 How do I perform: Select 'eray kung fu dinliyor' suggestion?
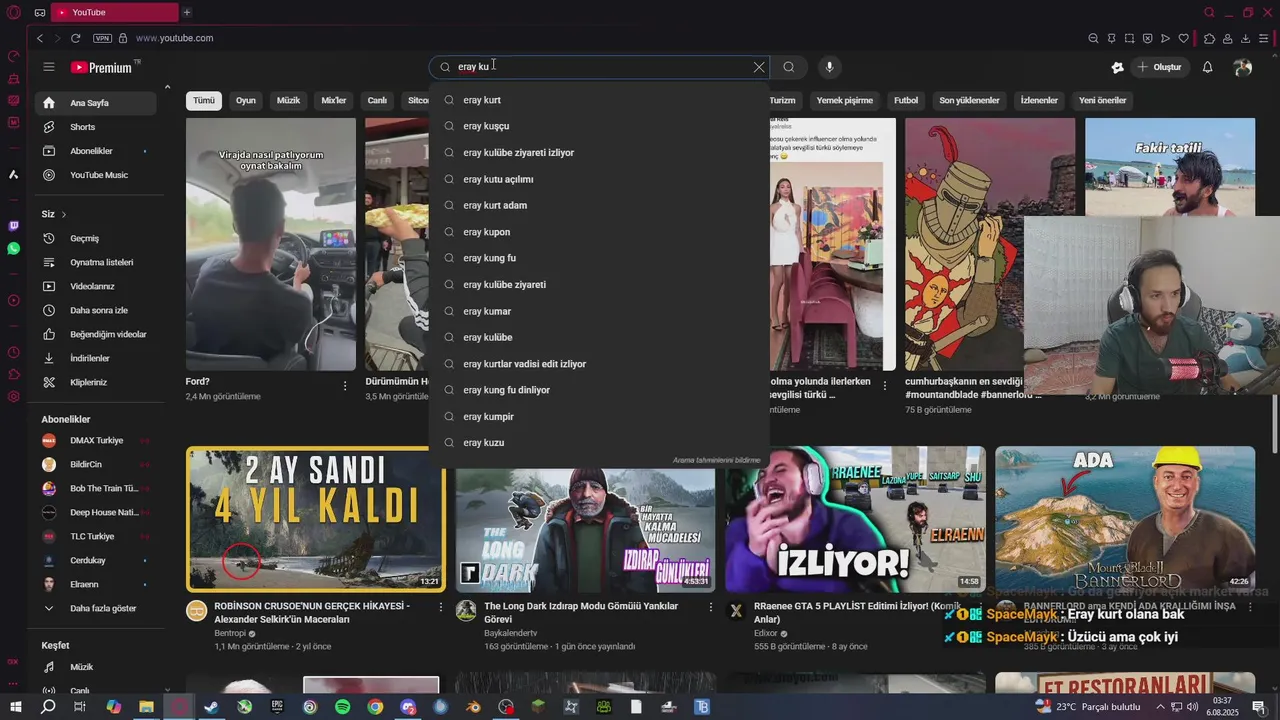598,390
